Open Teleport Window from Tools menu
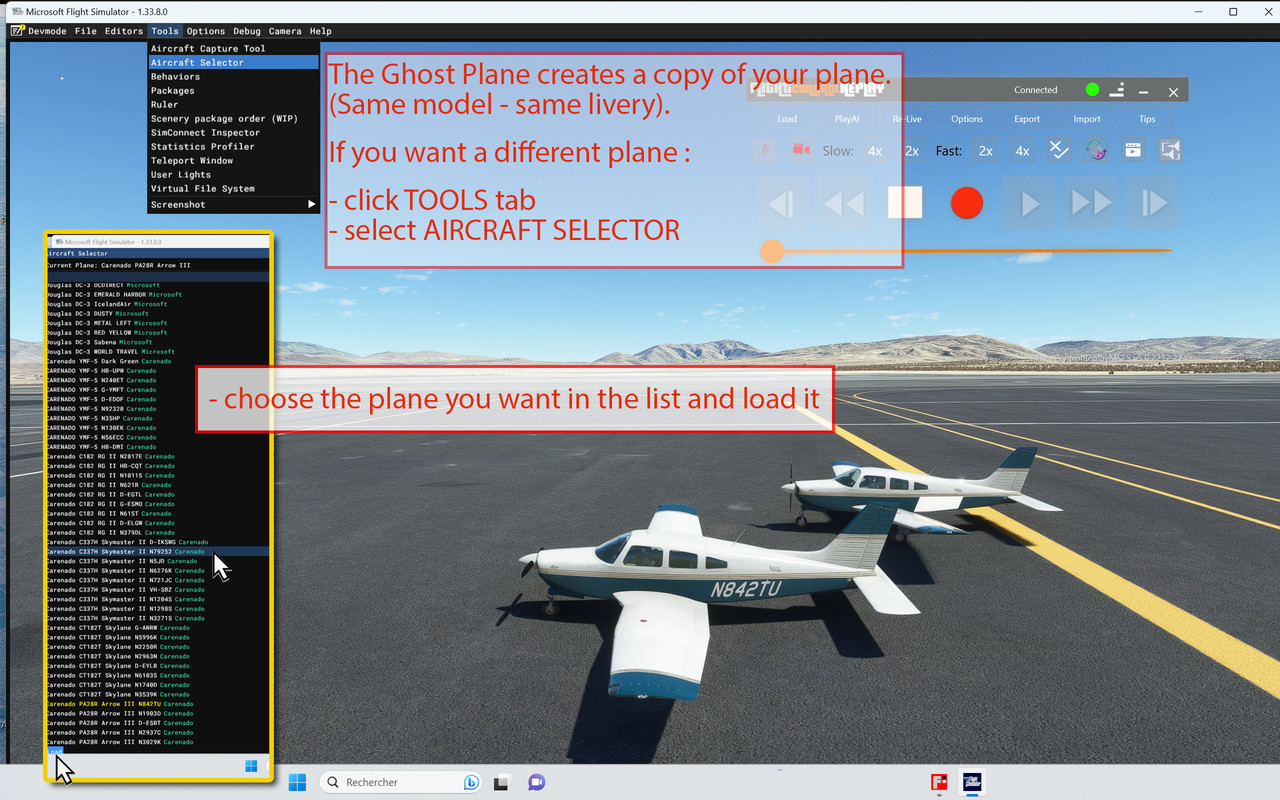The width and height of the screenshot is (1280, 800). coord(233,160)
